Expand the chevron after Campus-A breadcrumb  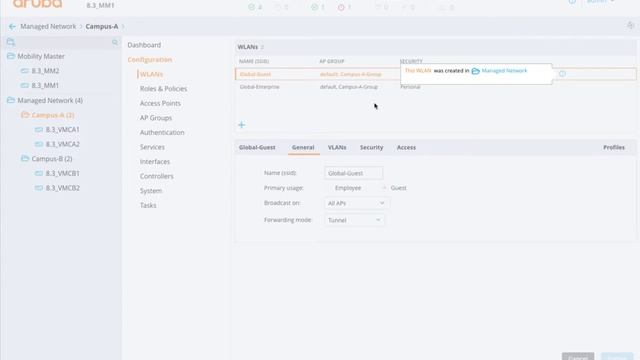[123, 27]
